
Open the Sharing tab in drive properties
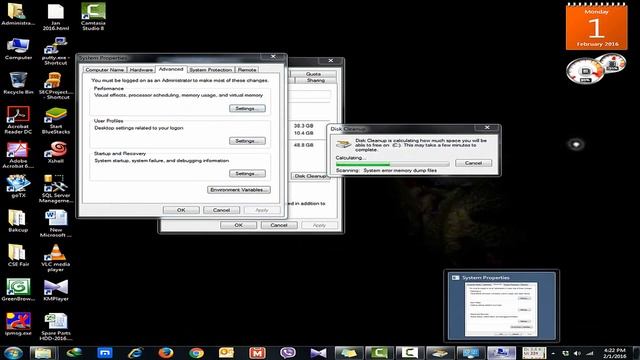[x=316, y=80]
